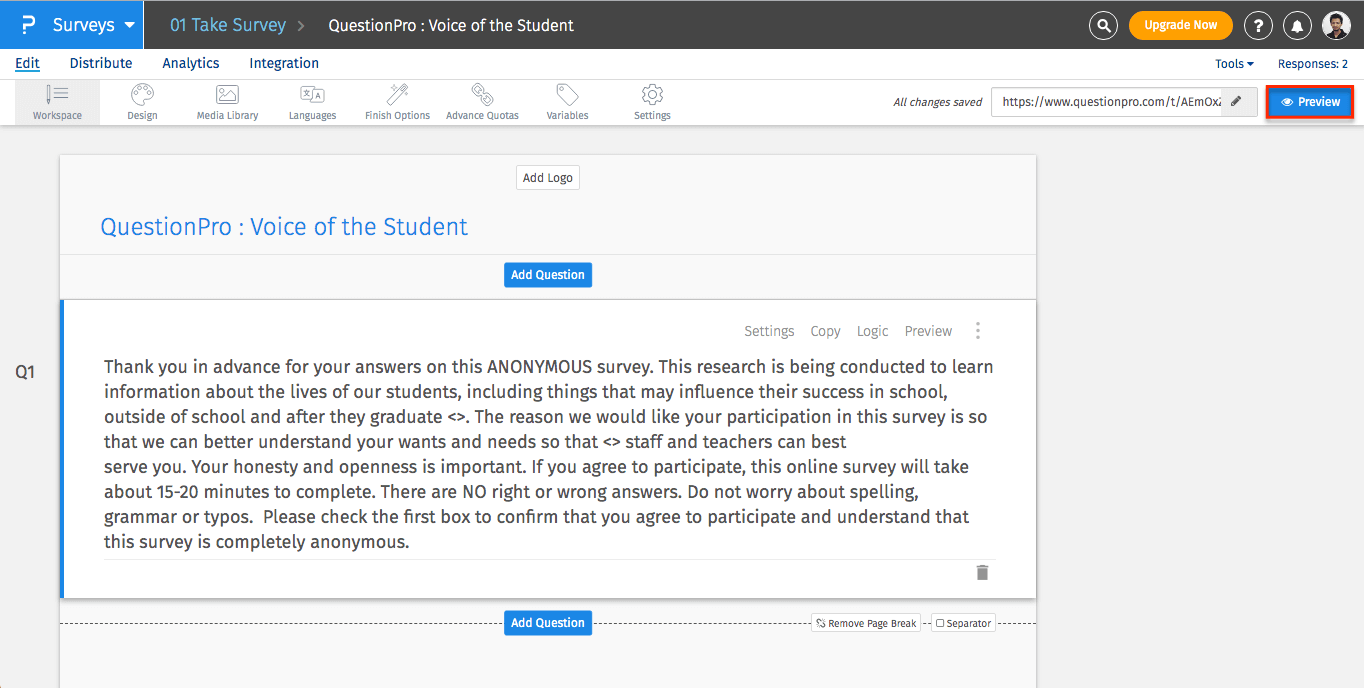Open the Media Library

coord(227,102)
